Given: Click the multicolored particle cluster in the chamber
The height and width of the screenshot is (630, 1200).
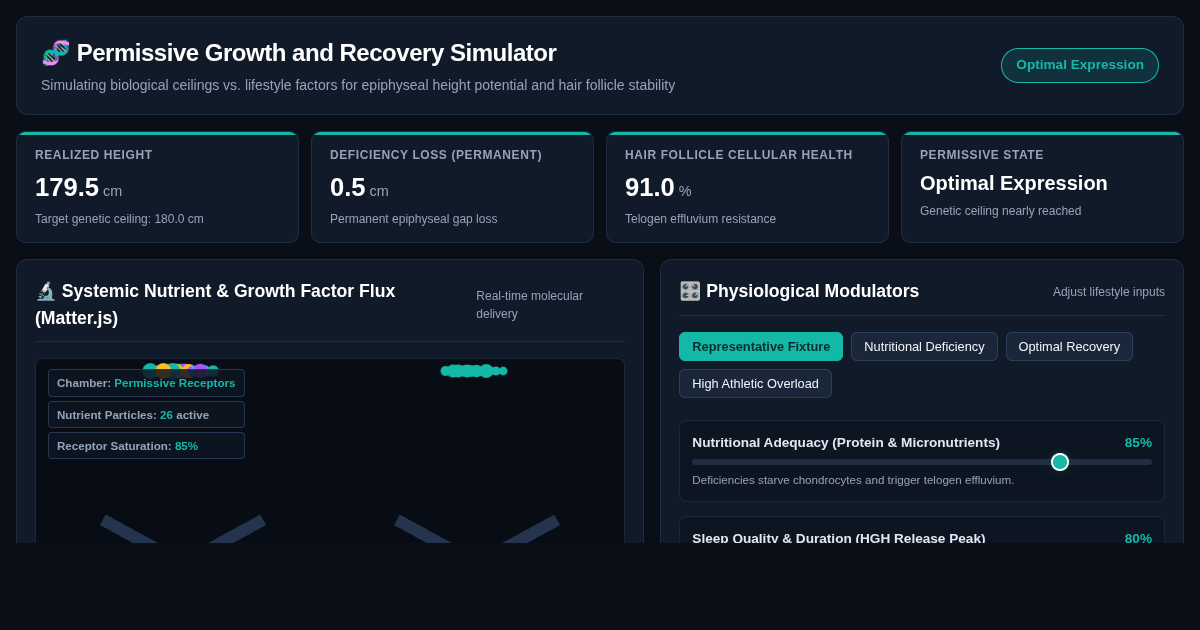Looking at the screenshot, I should click(x=181, y=369).
